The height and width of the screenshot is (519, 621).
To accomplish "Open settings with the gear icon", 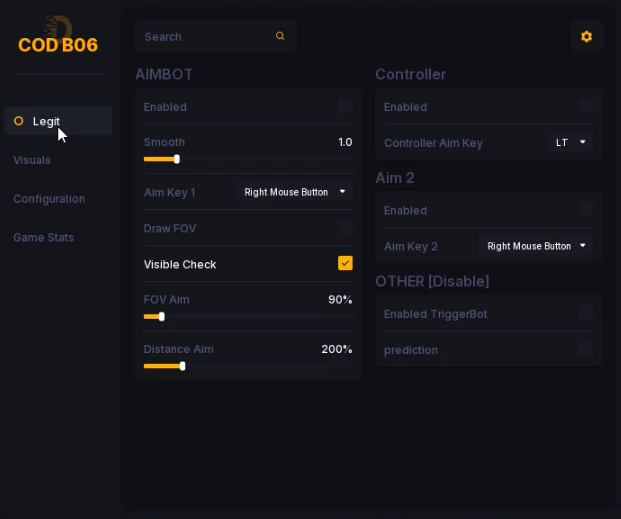I will tap(587, 36).
